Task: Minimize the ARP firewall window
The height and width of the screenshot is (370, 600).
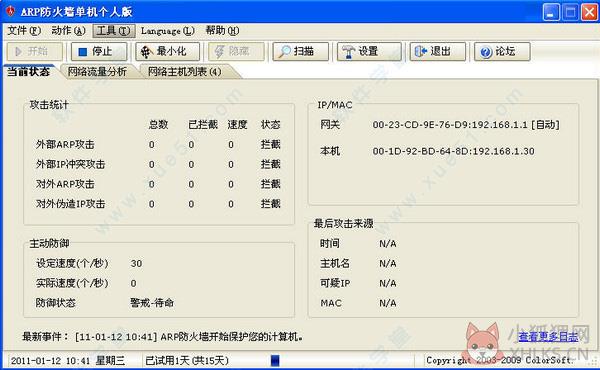Action: tap(551, 12)
